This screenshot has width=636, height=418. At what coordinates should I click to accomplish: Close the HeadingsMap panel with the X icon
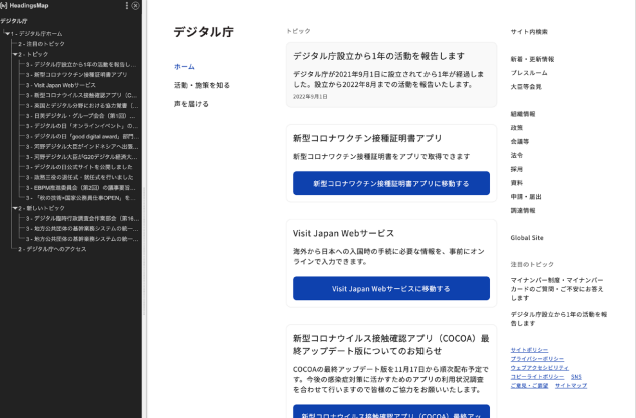(135, 5)
